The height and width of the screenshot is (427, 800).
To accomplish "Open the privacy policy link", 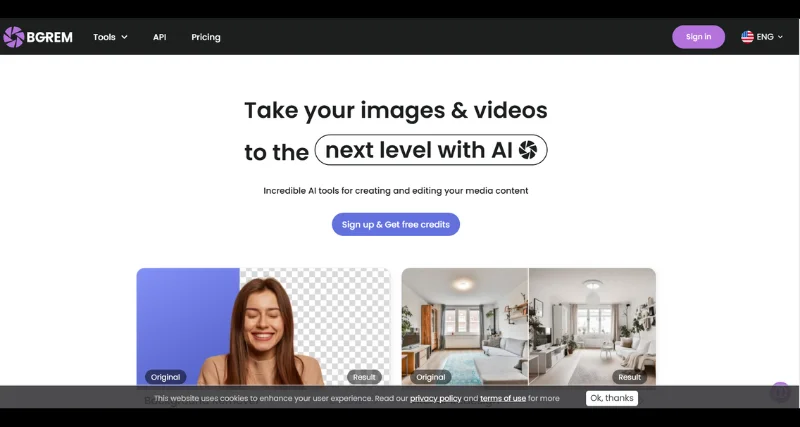I will coord(435,398).
